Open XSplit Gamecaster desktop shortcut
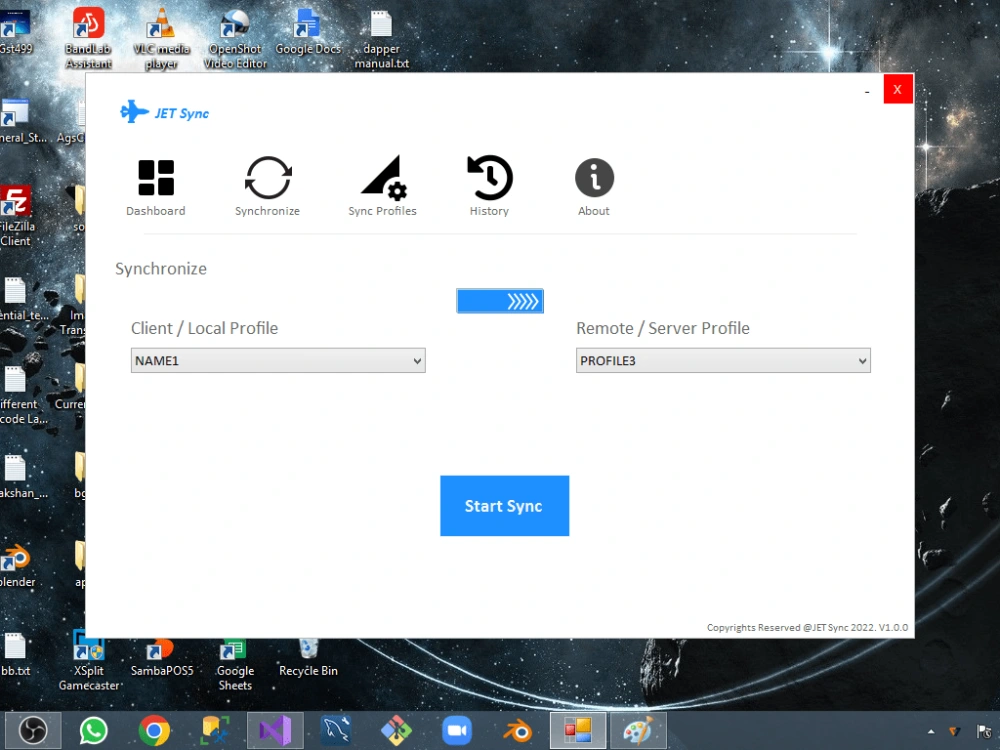This screenshot has height=750, width=1000. [x=89, y=661]
